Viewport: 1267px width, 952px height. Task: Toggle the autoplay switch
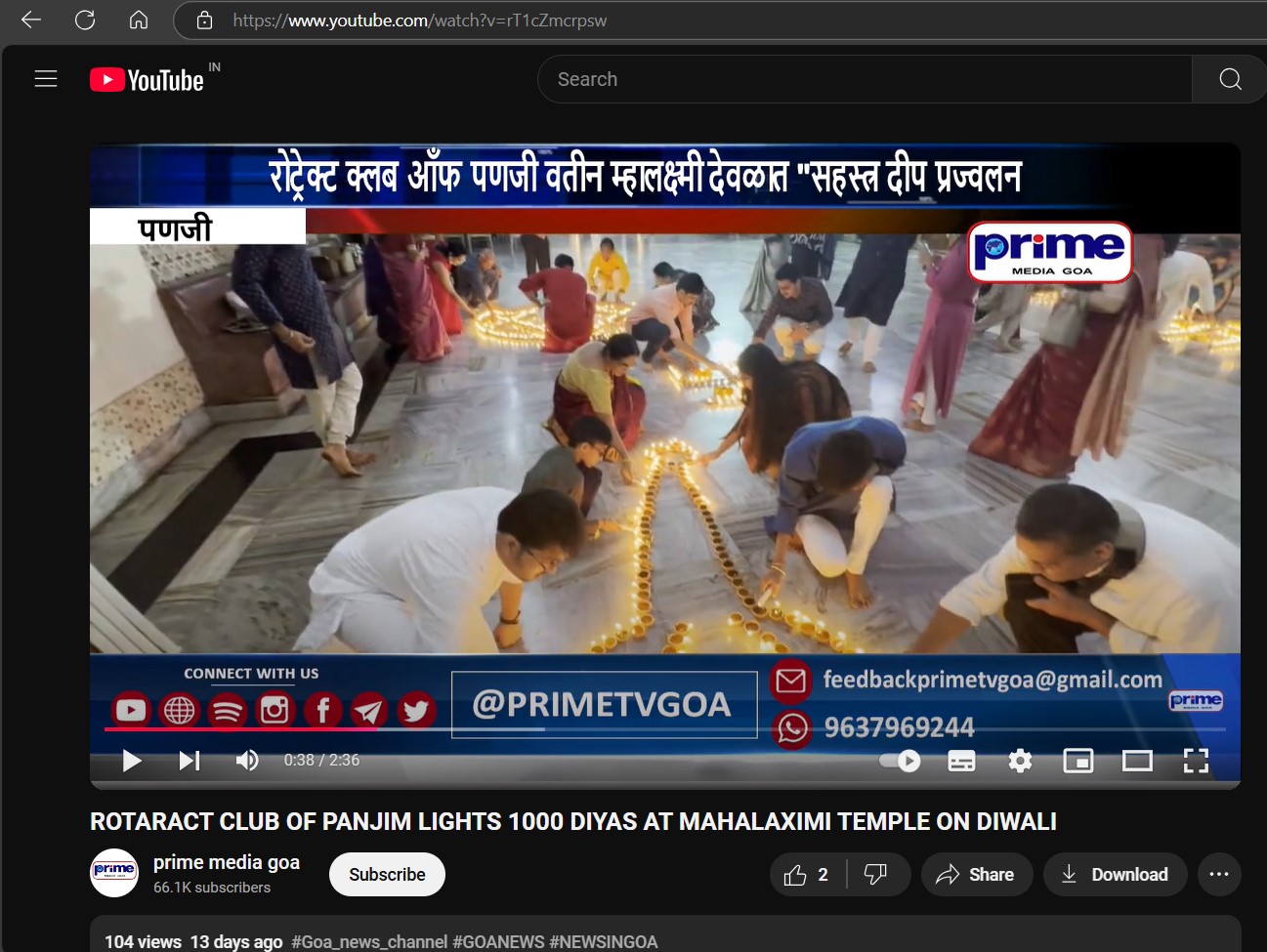[x=900, y=761]
